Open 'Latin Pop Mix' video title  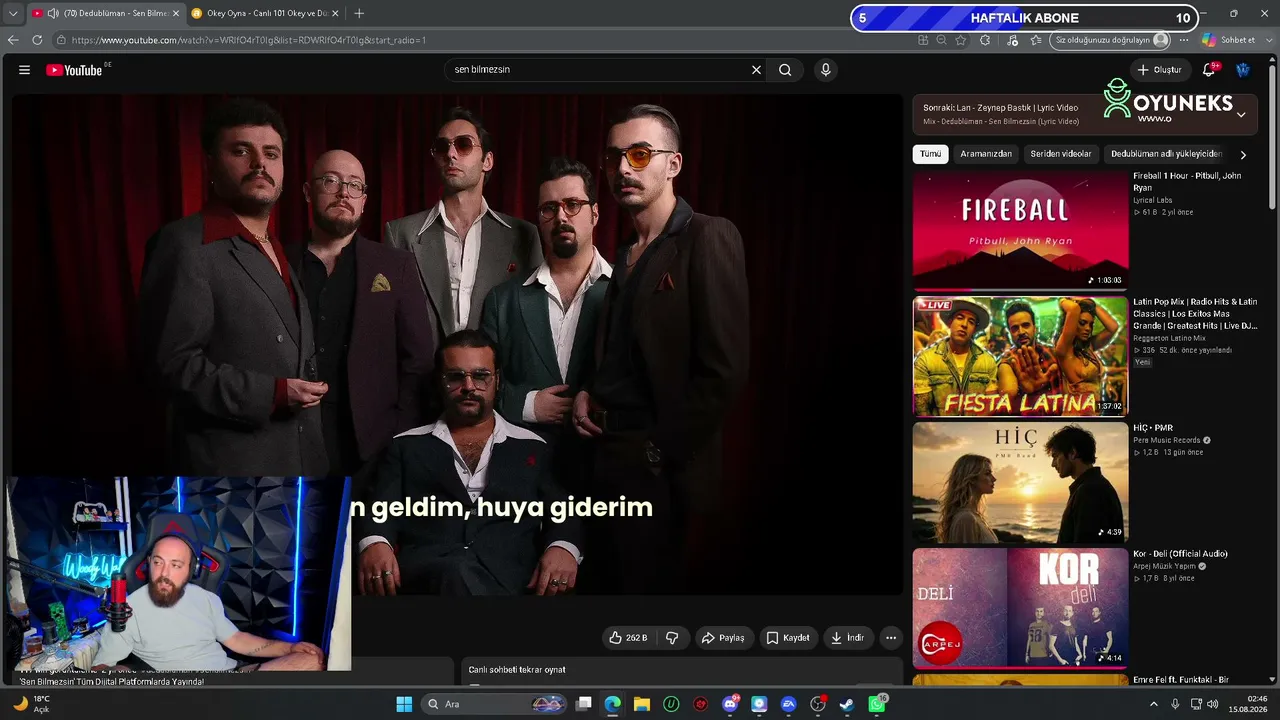click(1195, 313)
